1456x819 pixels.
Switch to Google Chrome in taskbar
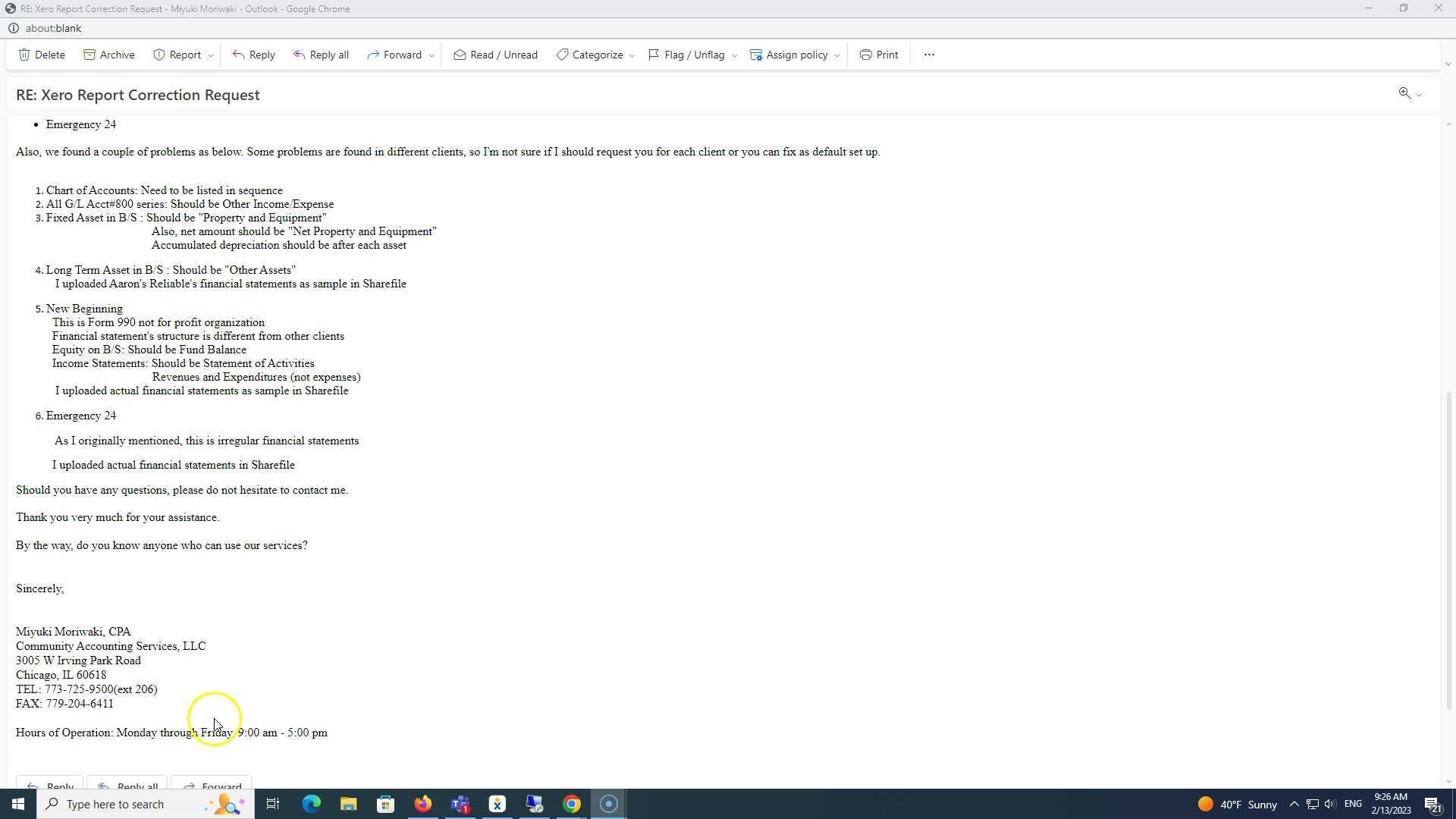(571, 804)
